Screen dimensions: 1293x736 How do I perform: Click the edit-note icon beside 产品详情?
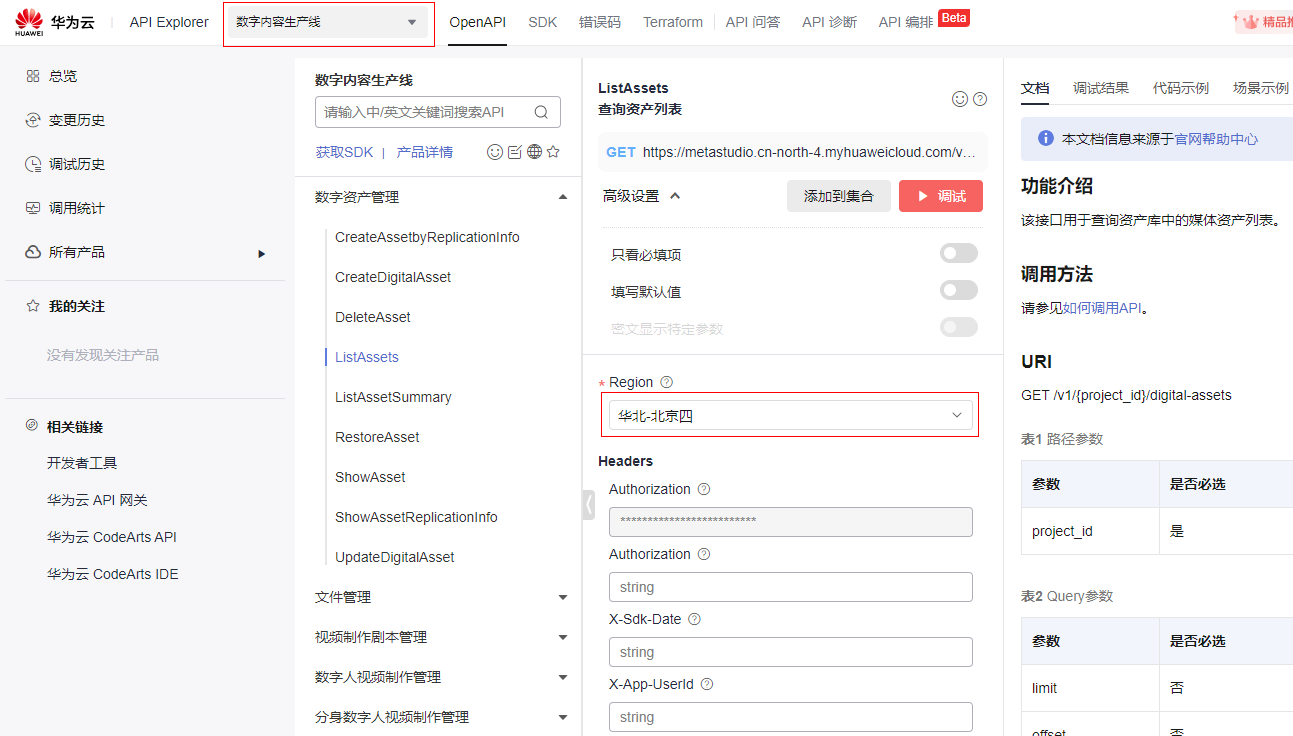(515, 152)
